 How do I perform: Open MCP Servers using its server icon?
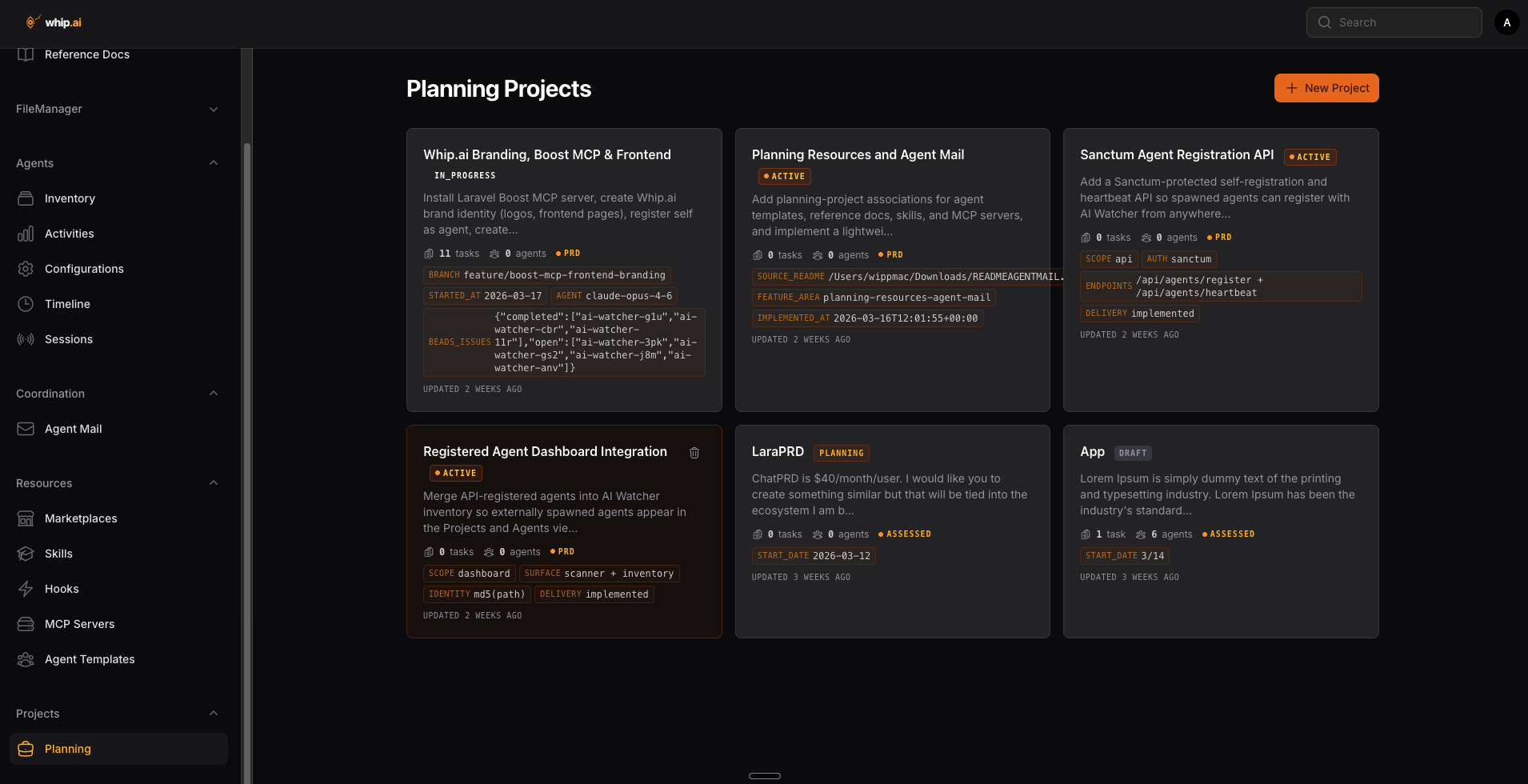tap(26, 624)
